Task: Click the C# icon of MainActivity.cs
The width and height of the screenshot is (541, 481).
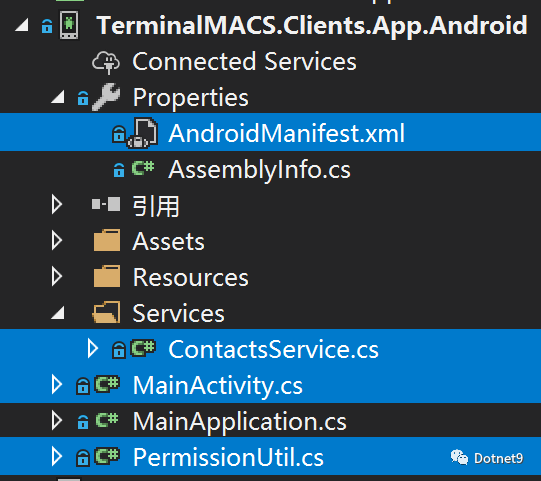Action: tap(107, 384)
